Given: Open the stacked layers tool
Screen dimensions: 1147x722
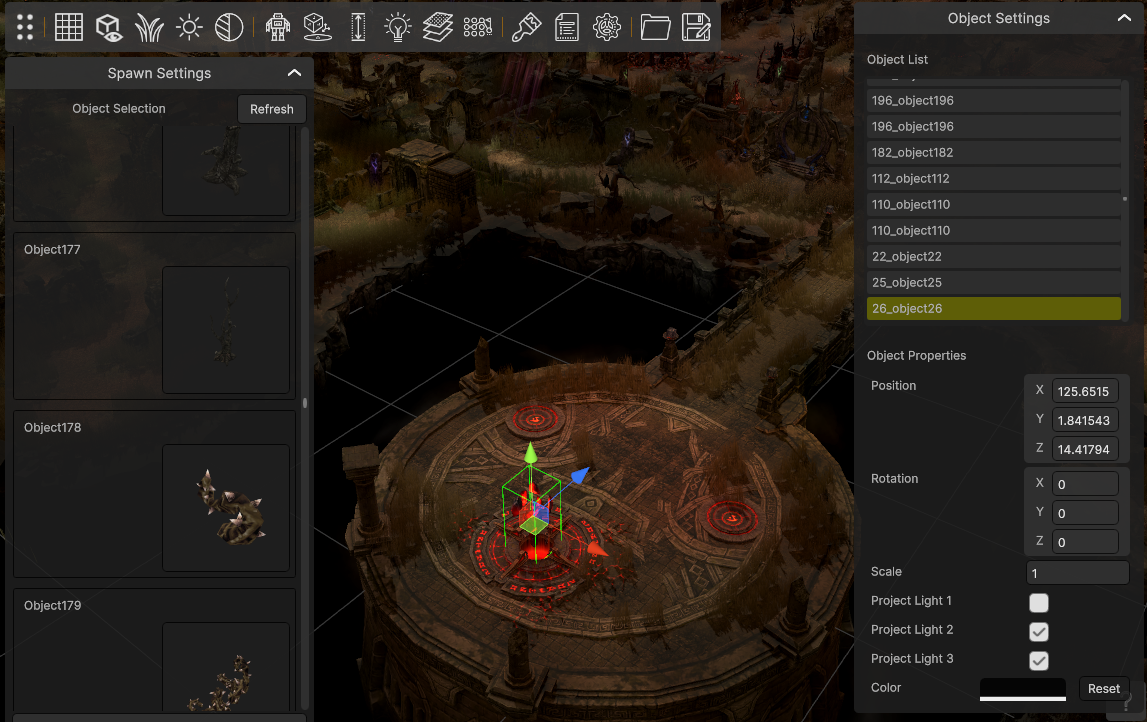Looking at the screenshot, I should (437, 28).
